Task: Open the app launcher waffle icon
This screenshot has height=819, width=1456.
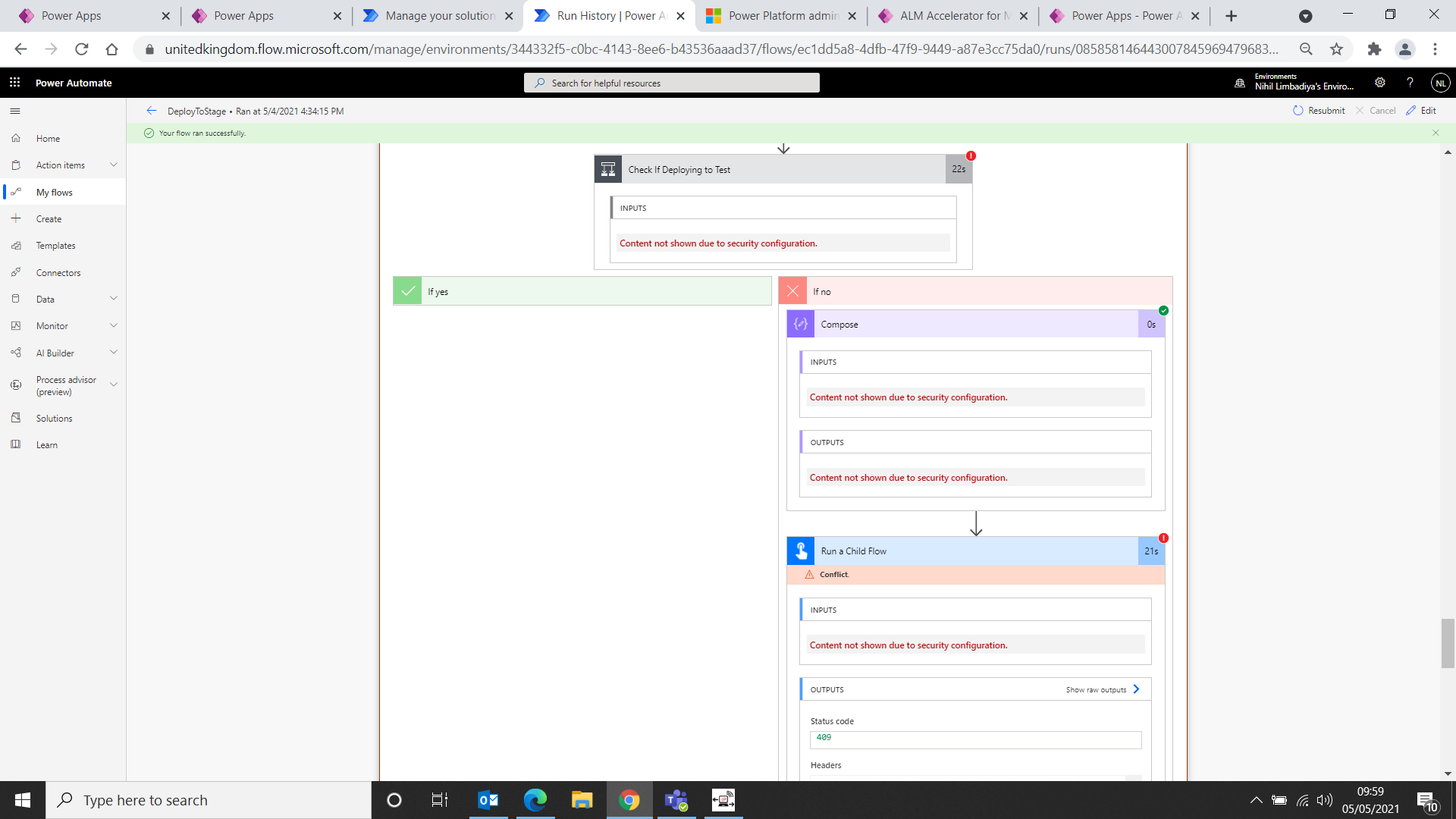Action: point(14,83)
